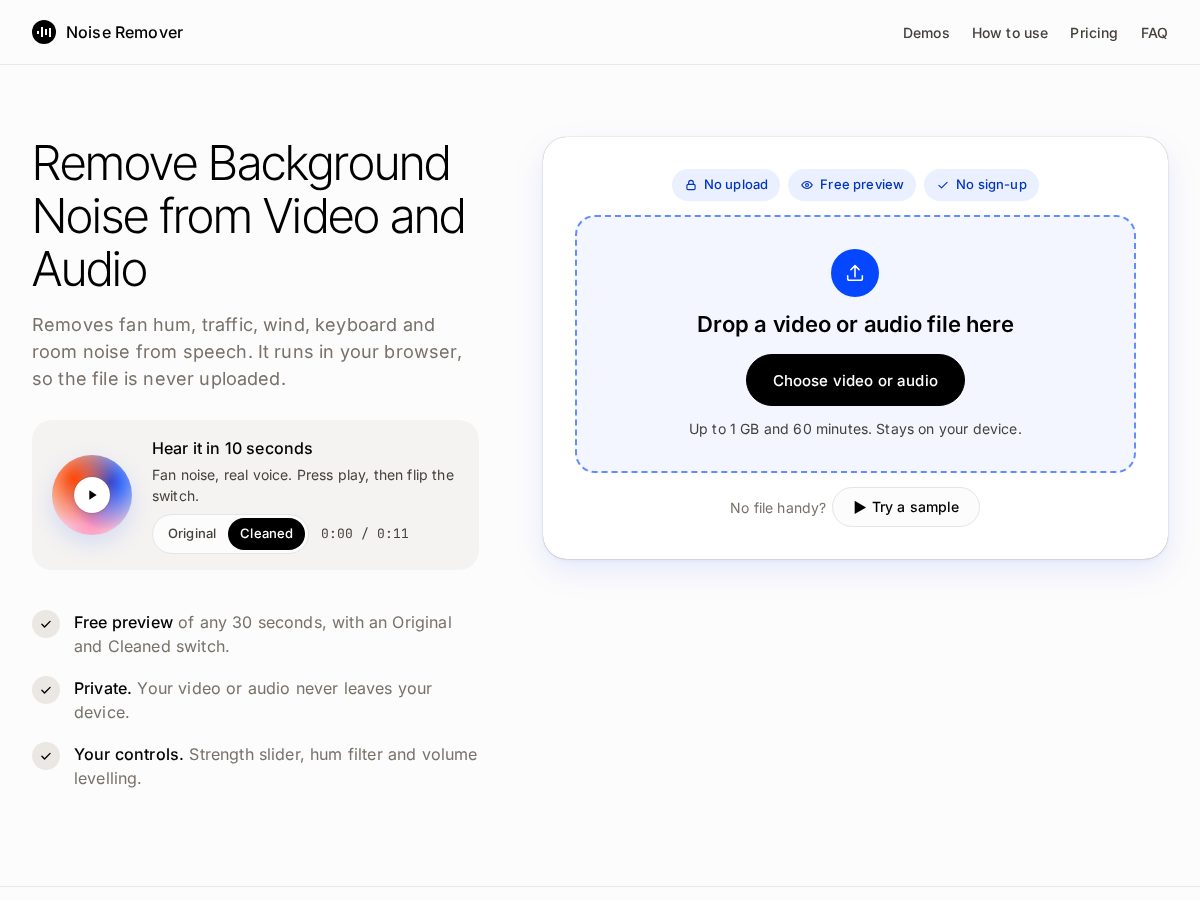The height and width of the screenshot is (900, 1200).
Task: Click the 'Your controls.' feature text
Action: (x=129, y=754)
